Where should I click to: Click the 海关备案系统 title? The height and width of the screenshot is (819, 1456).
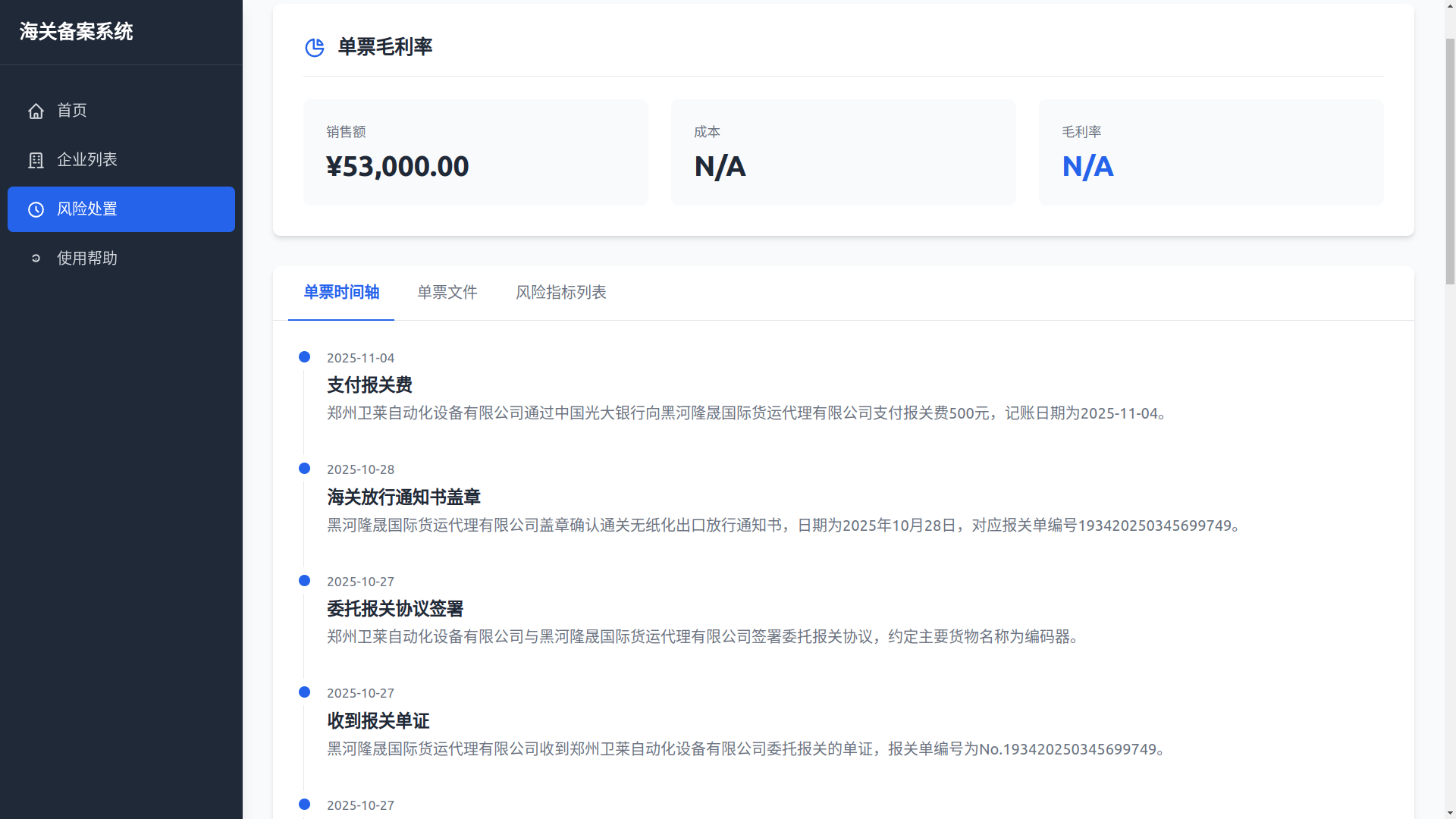click(76, 32)
